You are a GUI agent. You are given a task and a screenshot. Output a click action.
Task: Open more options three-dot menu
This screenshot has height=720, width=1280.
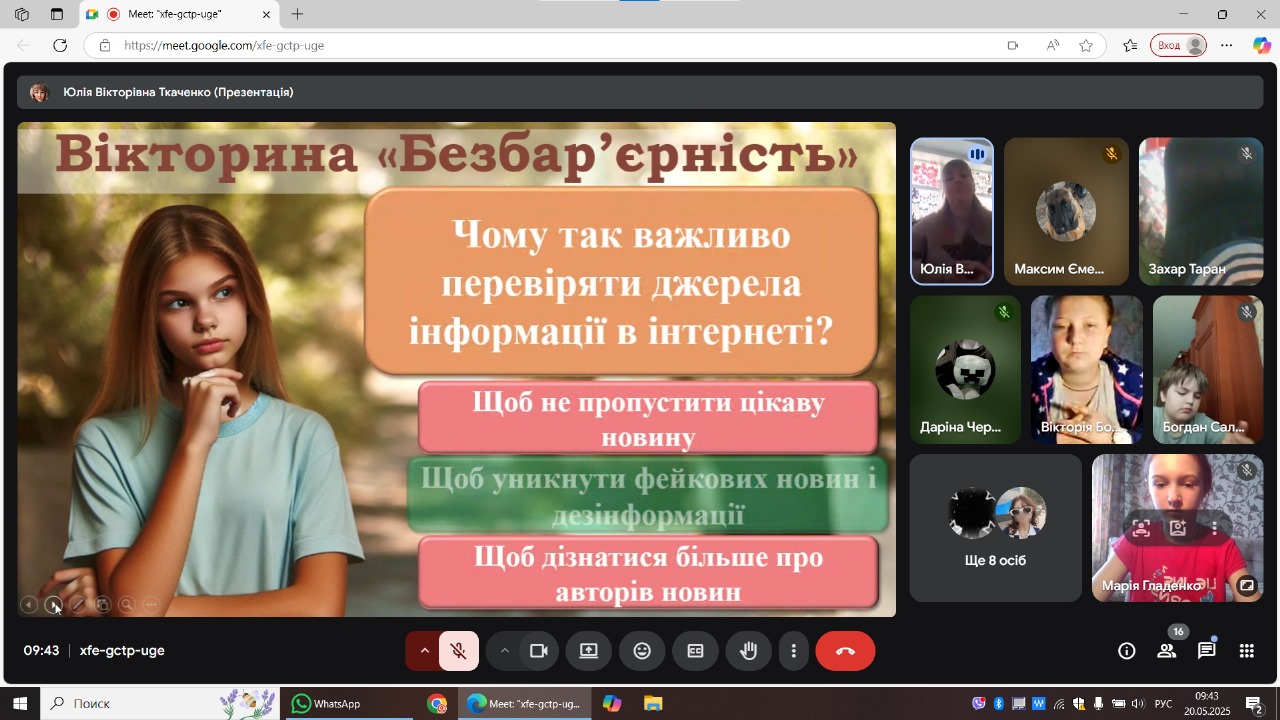click(794, 651)
